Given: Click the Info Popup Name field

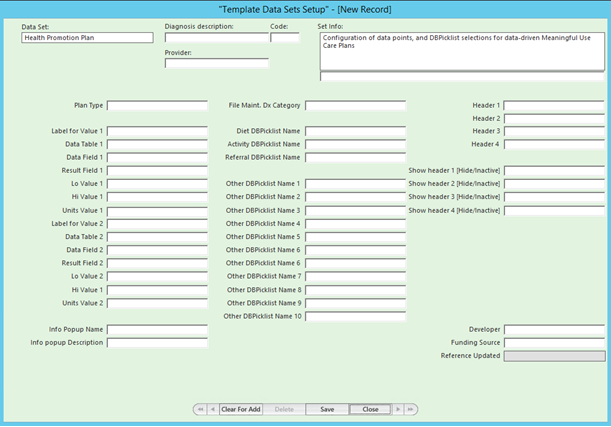Looking at the screenshot, I should [157, 330].
